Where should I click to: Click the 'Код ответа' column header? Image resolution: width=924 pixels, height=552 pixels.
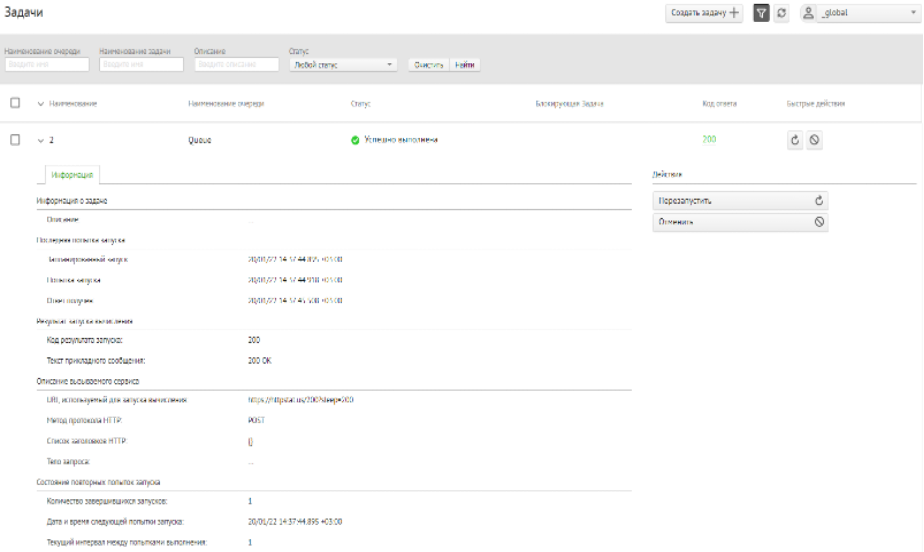[x=720, y=104]
